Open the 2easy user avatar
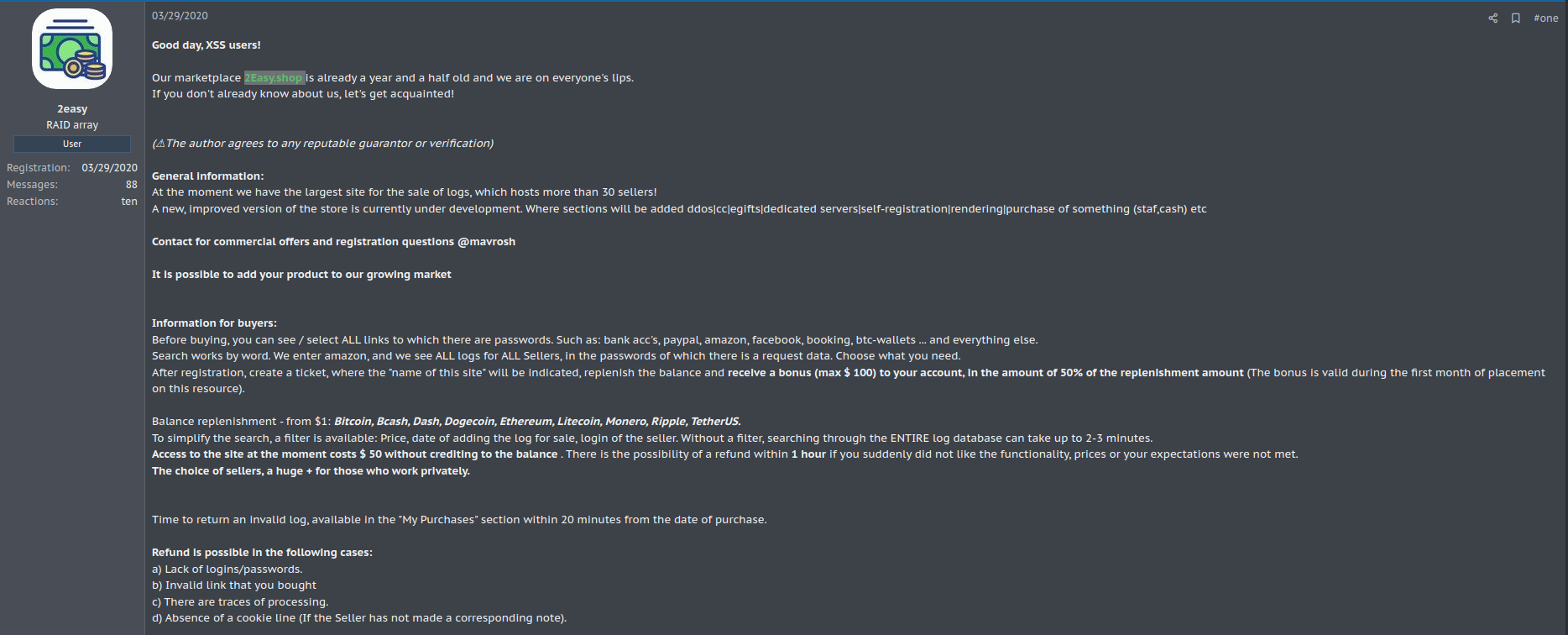The height and width of the screenshot is (635, 1568). 72,49
